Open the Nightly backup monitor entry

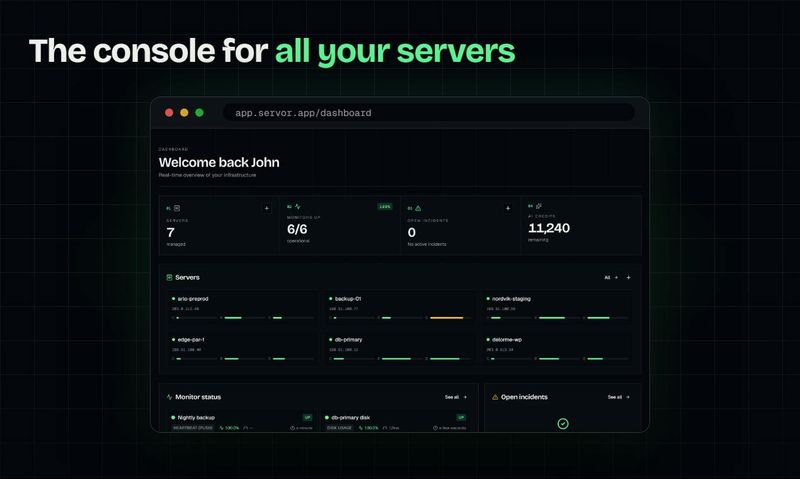(241, 421)
